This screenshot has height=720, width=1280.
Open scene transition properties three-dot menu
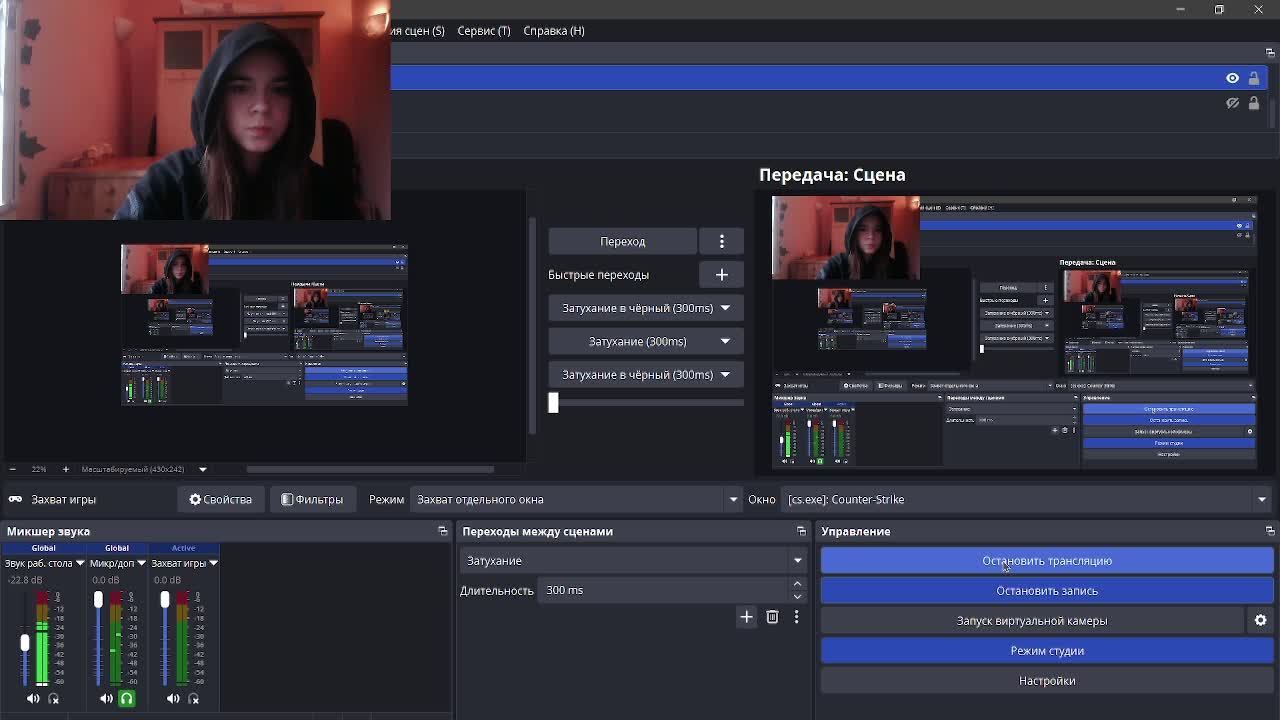point(796,617)
